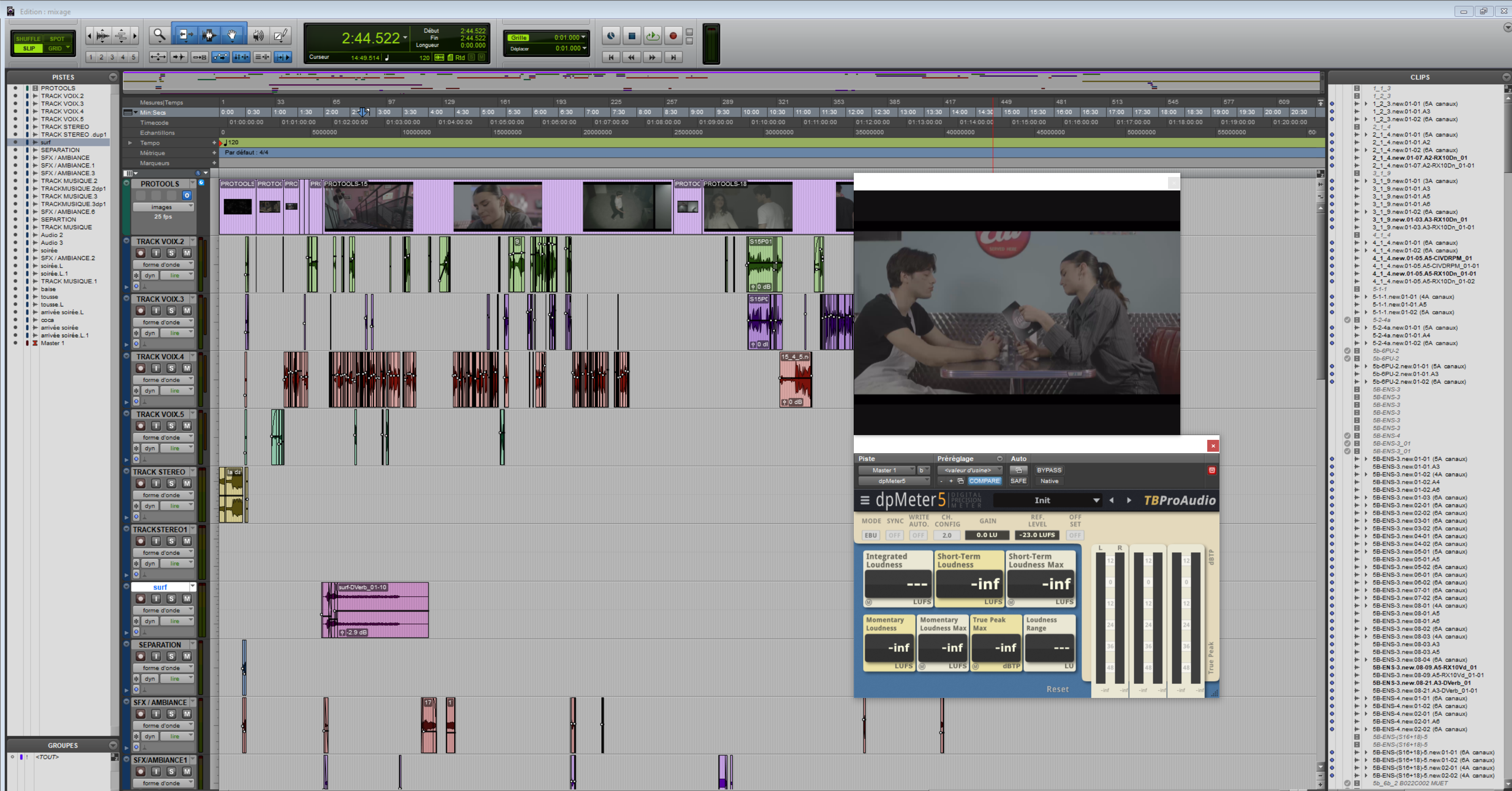
Task: Reset dpMeter5 measurements
Action: 1057,689
